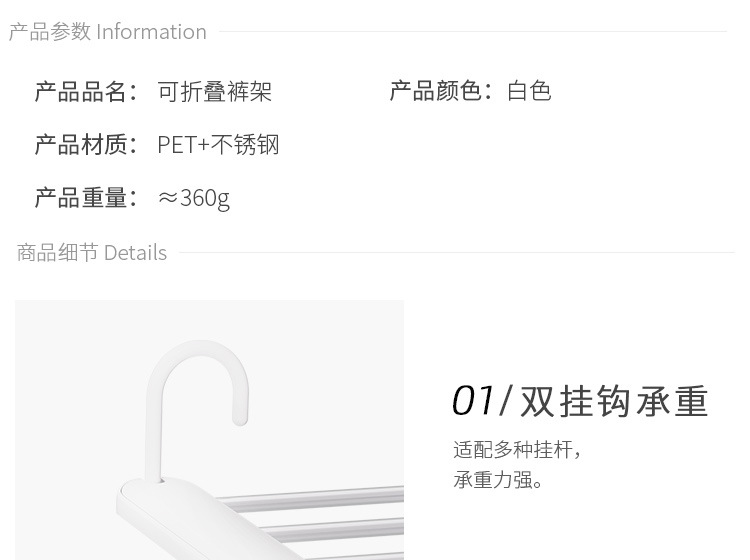Click the 产品参数 Information section heading
The image size is (750, 560).
click(108, 32)
